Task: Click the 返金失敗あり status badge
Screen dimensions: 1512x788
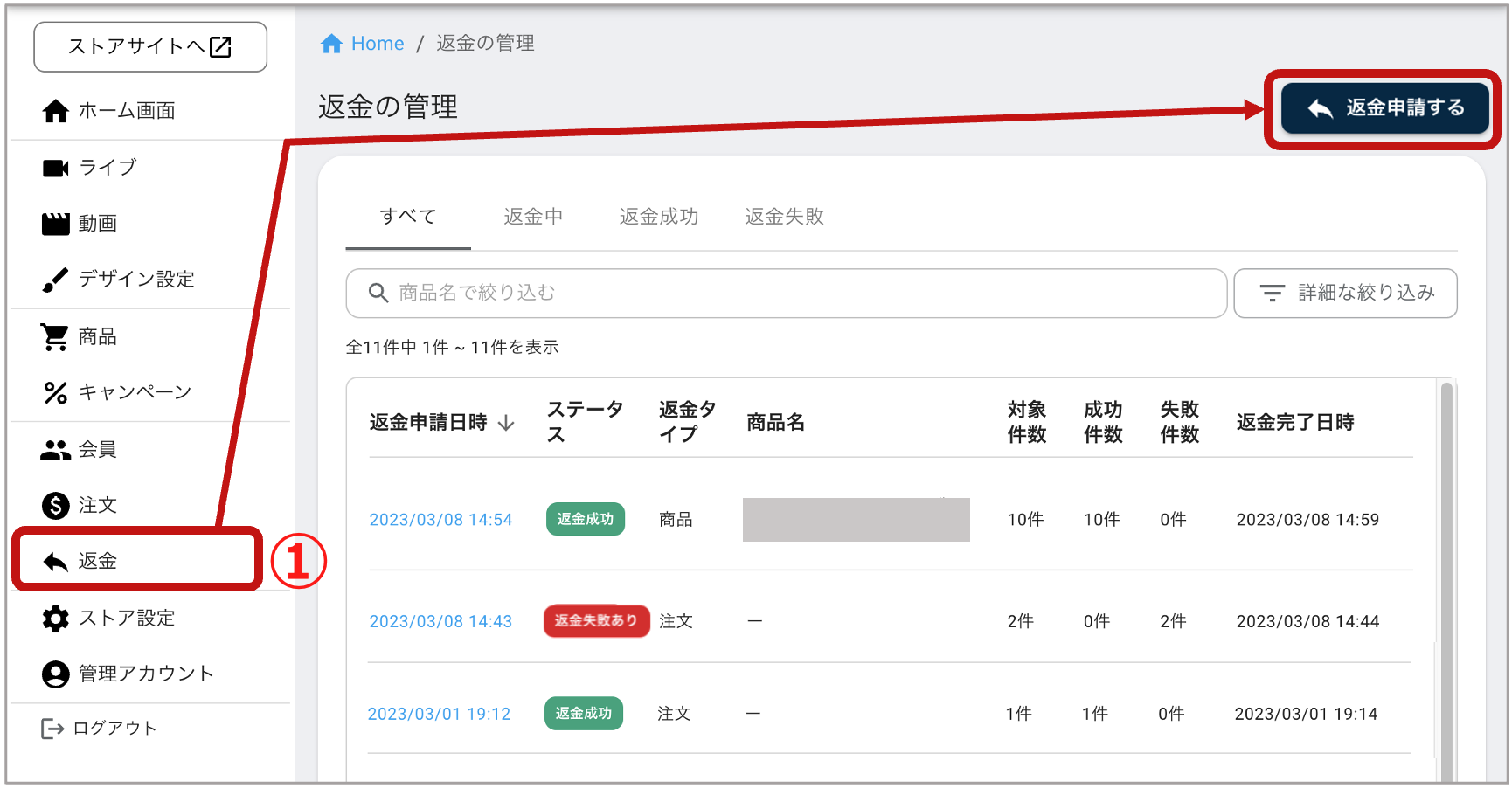Action: coord(596,621)
